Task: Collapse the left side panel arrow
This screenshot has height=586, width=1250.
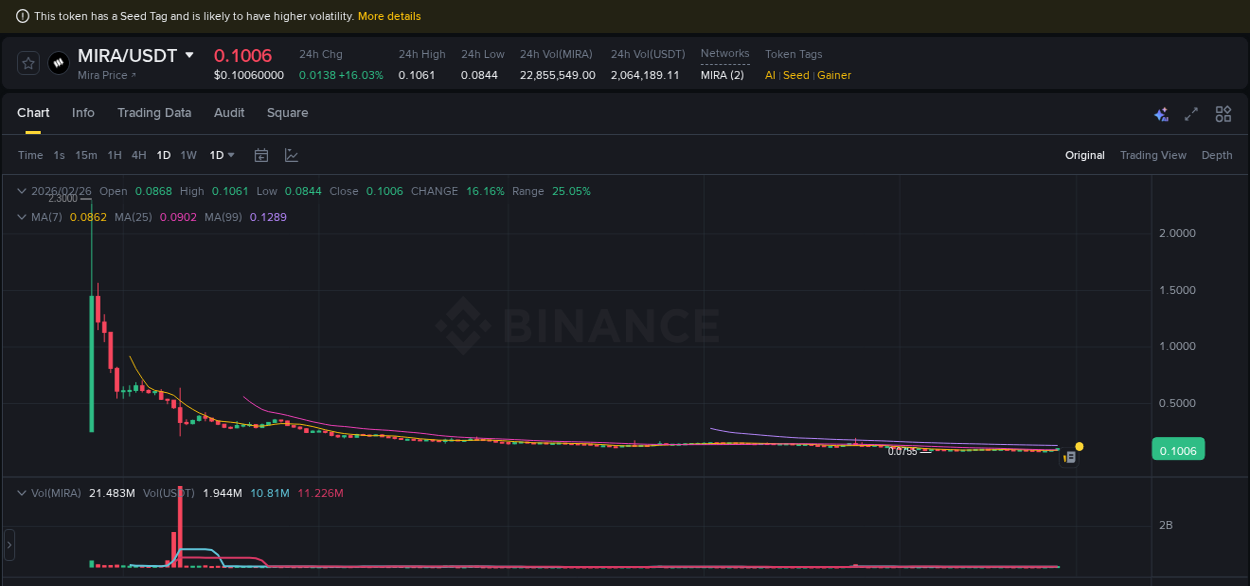Action: click(8, 546)
